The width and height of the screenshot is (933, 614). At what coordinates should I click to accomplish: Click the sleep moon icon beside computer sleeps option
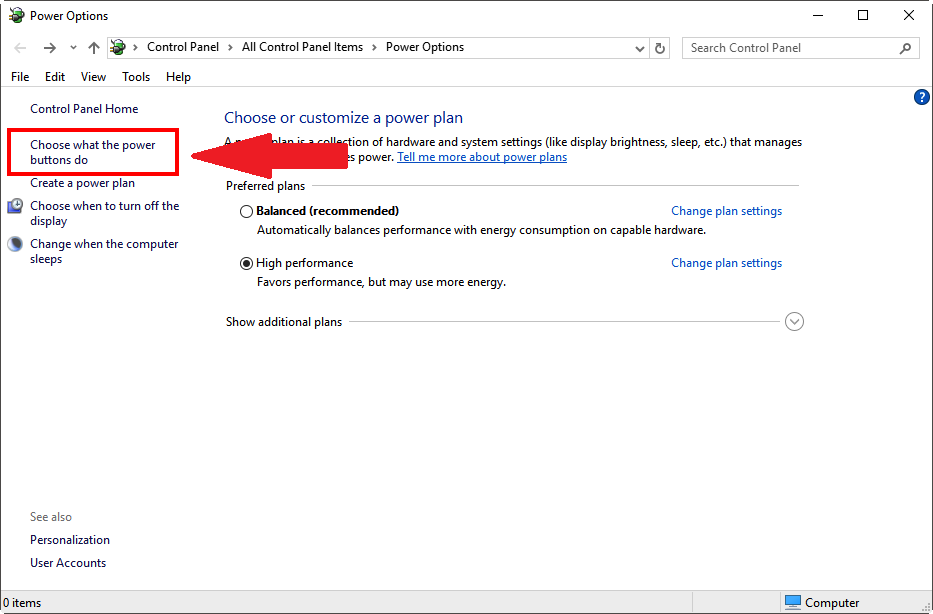[15, 243]
